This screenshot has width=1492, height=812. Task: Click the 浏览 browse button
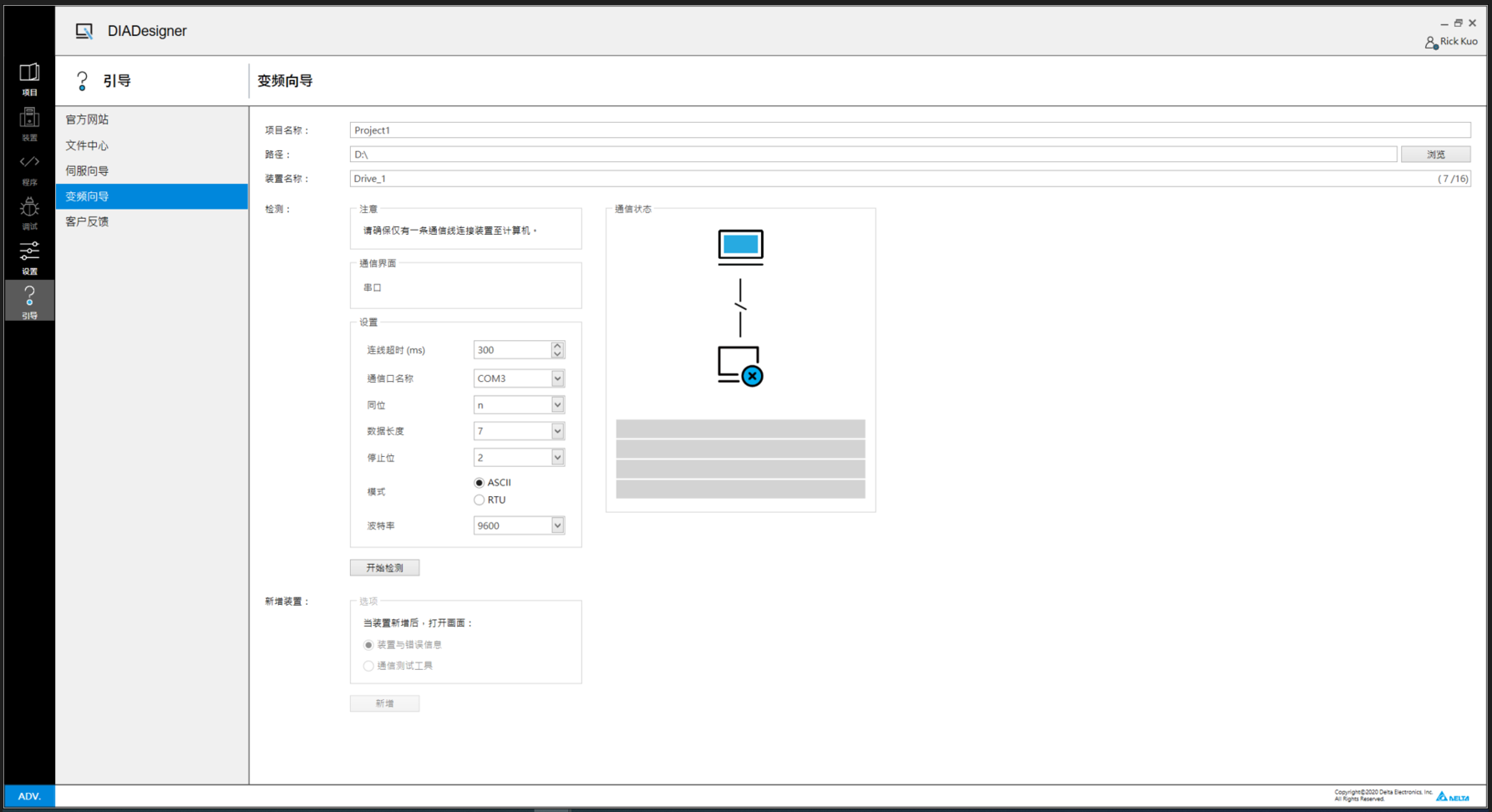(x=1435, y=155)
